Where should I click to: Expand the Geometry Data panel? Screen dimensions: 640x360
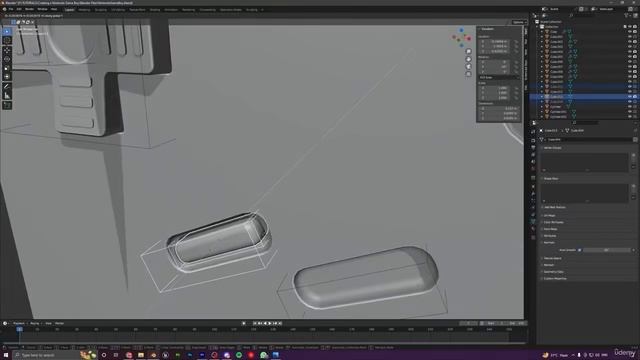coord(553,271)
